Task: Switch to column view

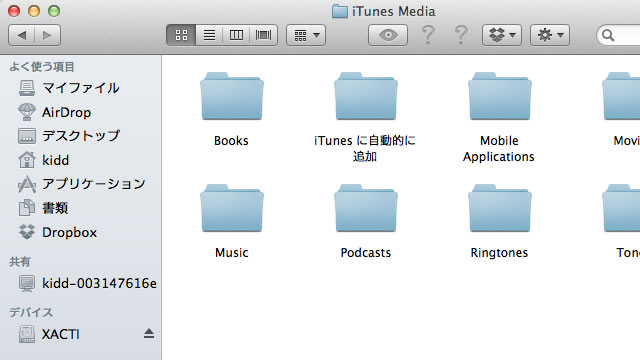Action: (x=236, y=35)
